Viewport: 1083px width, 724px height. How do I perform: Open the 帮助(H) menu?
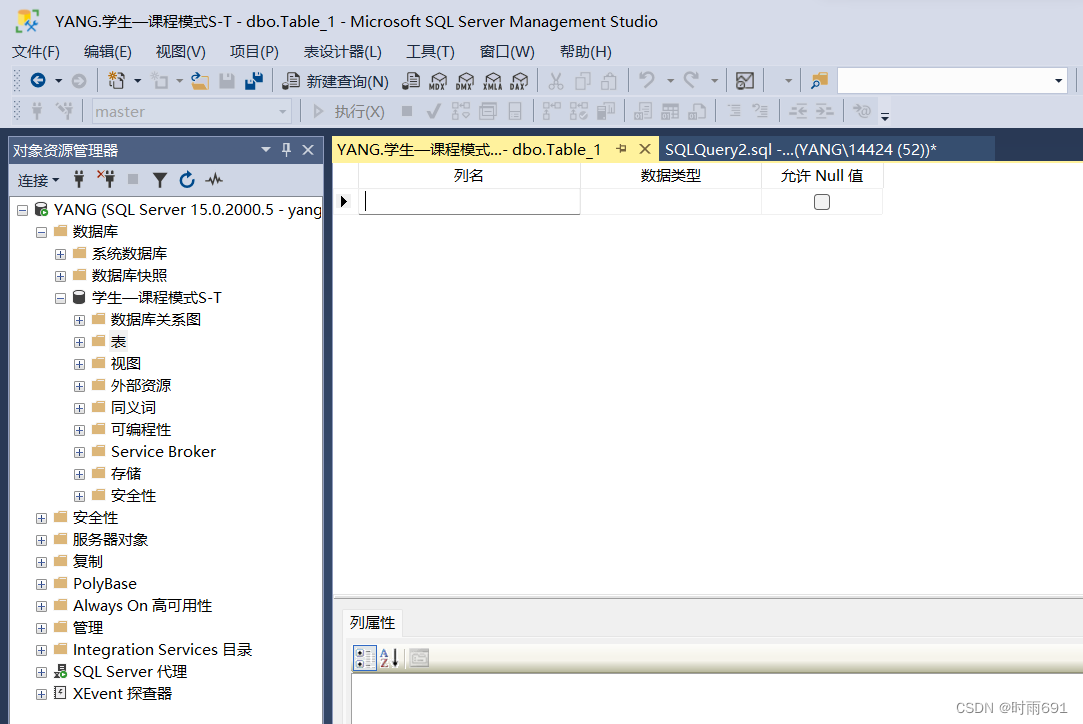click(586, 52)
